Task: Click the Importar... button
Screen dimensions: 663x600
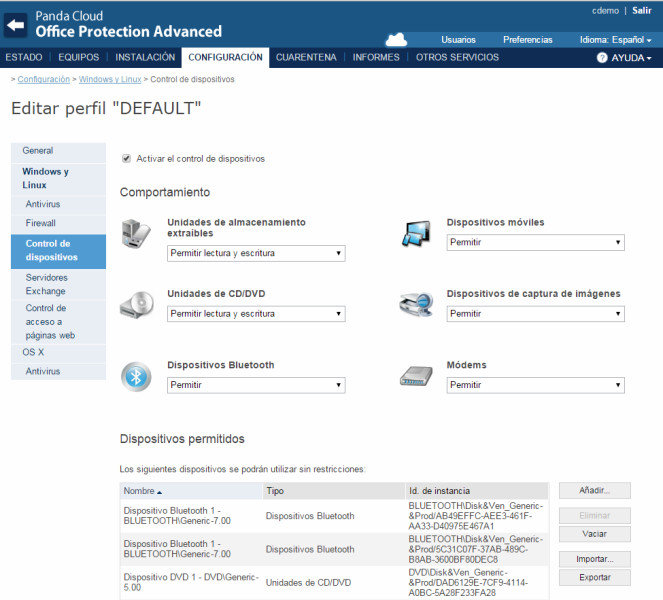Action: coord(595,559)
